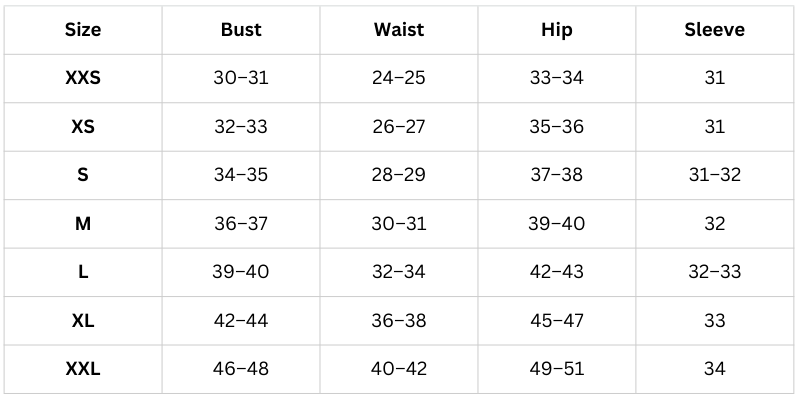Select the XS waist measurement 26–27
This screenshot has width=800, height=400.
coord(399,127)
